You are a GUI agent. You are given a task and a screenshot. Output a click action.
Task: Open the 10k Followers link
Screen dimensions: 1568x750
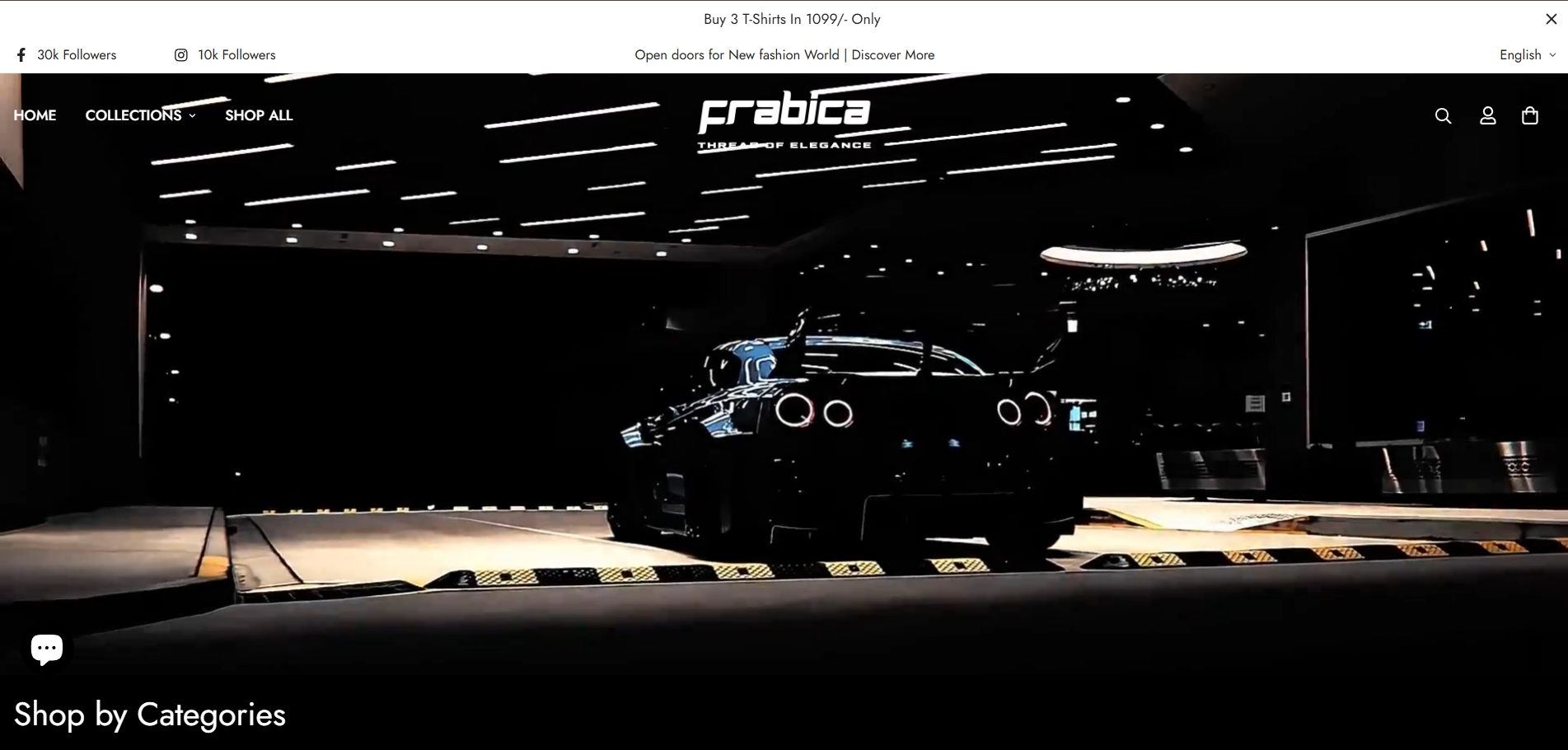tap(236, 55)
